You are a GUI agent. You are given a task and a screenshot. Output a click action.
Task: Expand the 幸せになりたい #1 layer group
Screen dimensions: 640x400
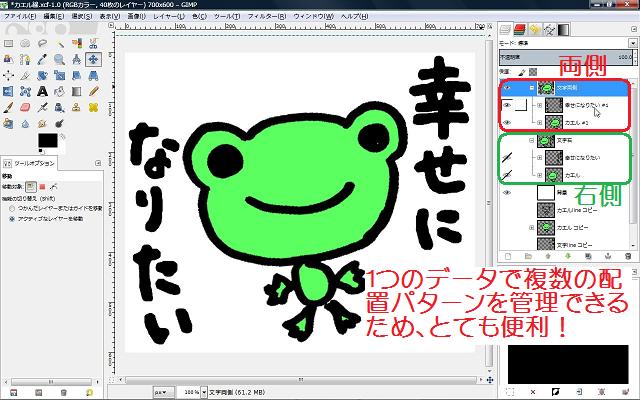coord(540,105)
